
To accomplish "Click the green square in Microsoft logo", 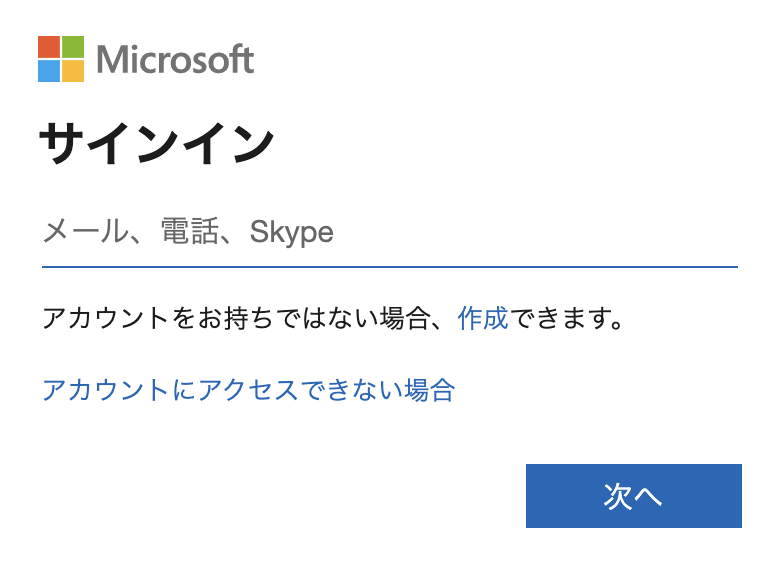I will tap(73, 47).
